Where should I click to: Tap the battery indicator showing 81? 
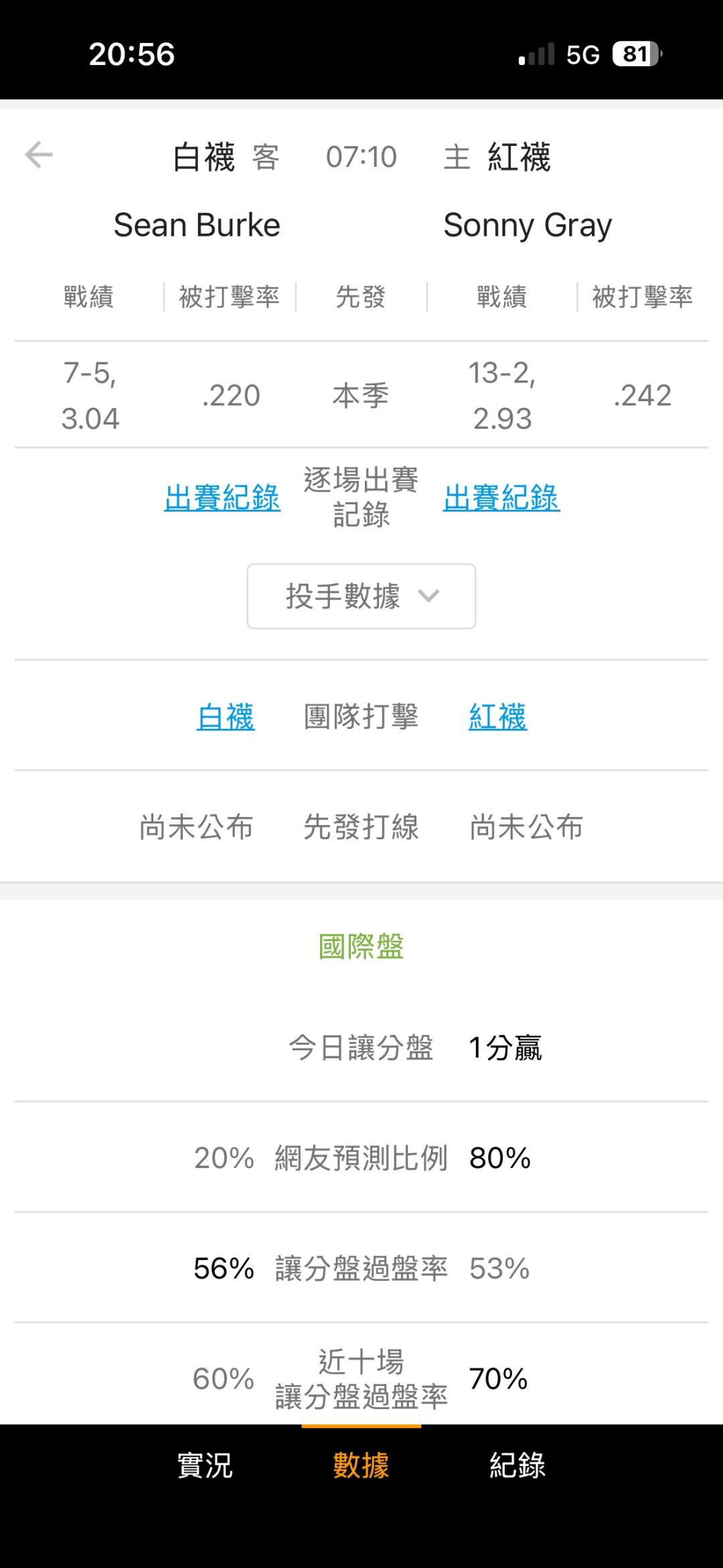(x=637, y=54)
